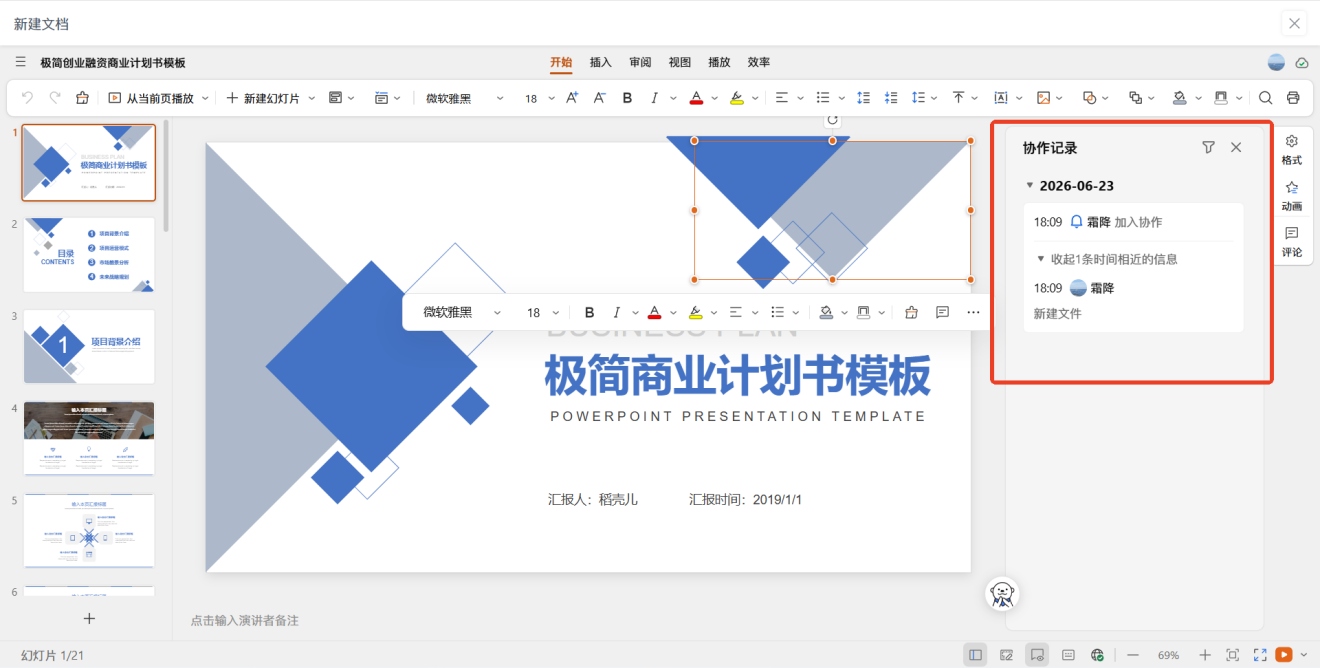Click the slide layout icon in the toolbar
Viewport: 1320px width, 668px height.
pyautogui.click(x=335, y=98)
